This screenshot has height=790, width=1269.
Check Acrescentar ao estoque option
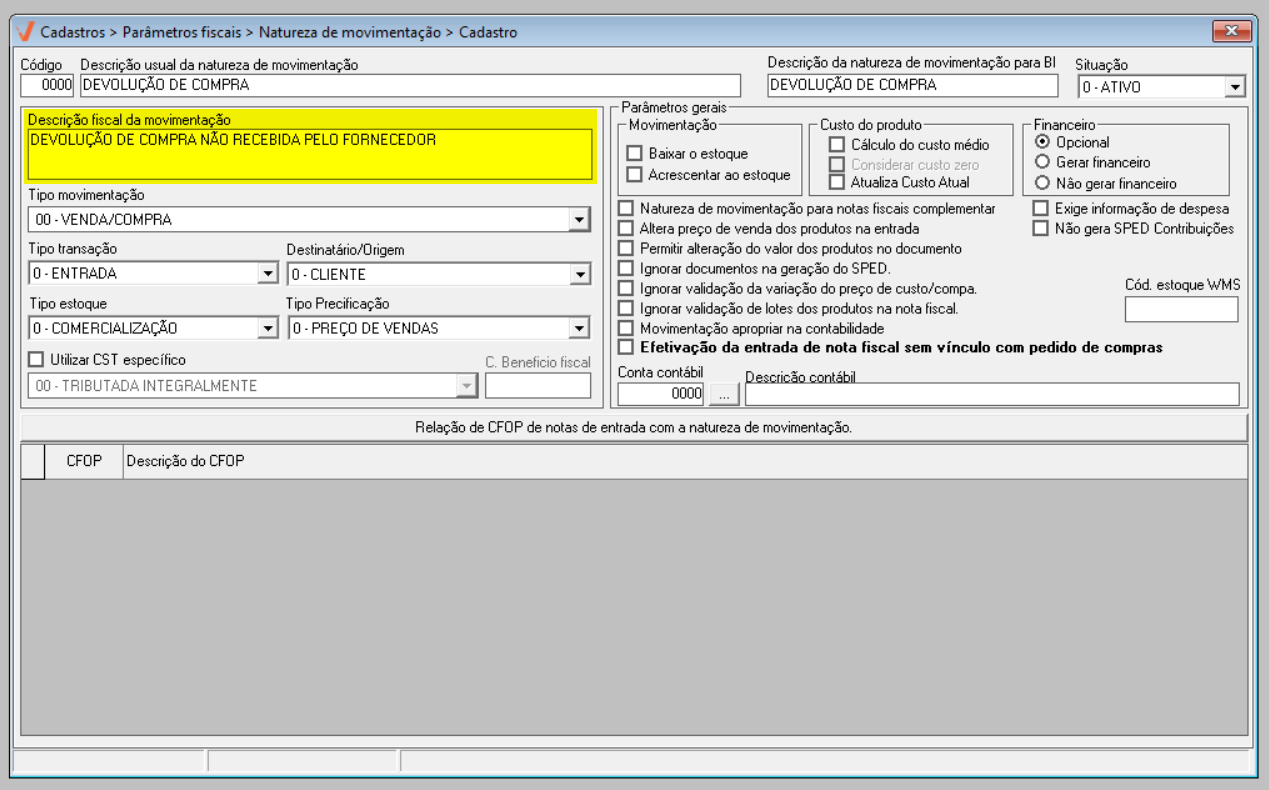point(634,175)
